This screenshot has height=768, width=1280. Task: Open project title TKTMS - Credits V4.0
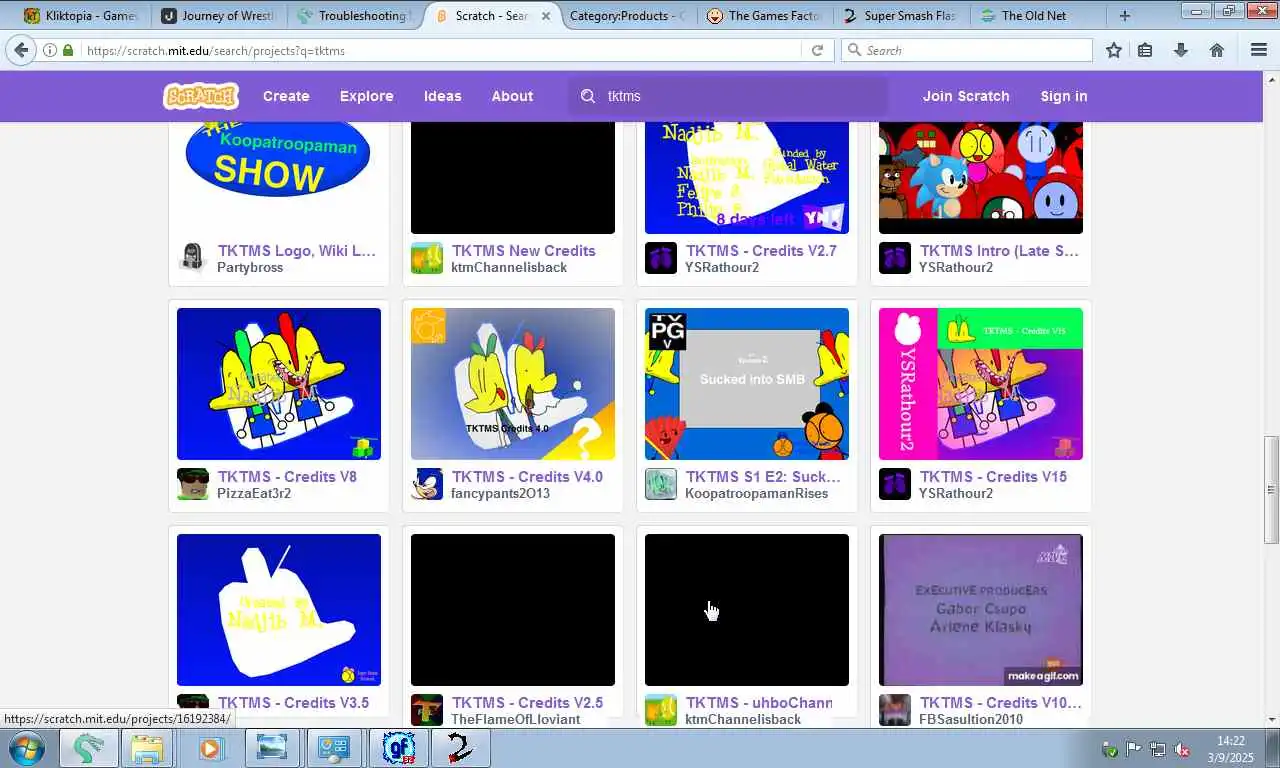tap(527, 477)
